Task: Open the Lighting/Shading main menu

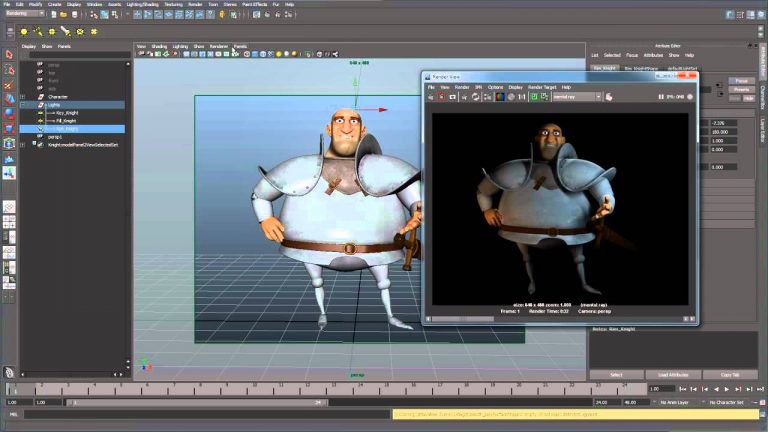Action: point(142,4)
